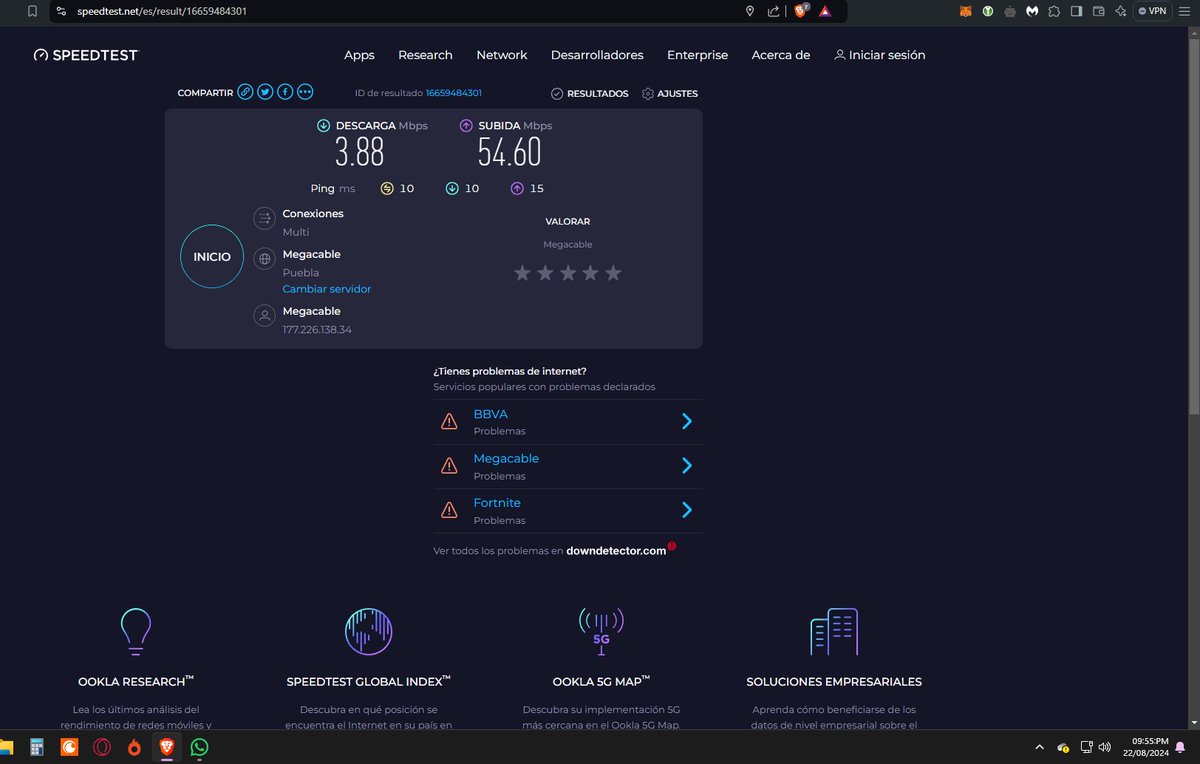This screenshot has width=1200, height=764.
Task: Show hidden tray icons chevron
Action: [x=1039, y=747]
